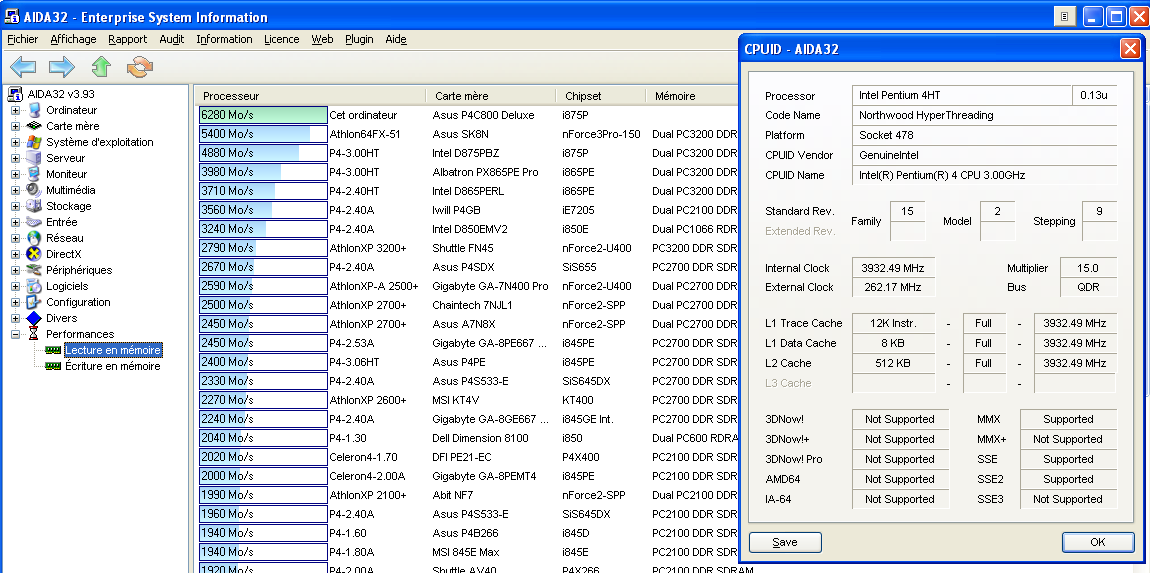Open the Information menu

pyautogui.click(x=224, y=40)
